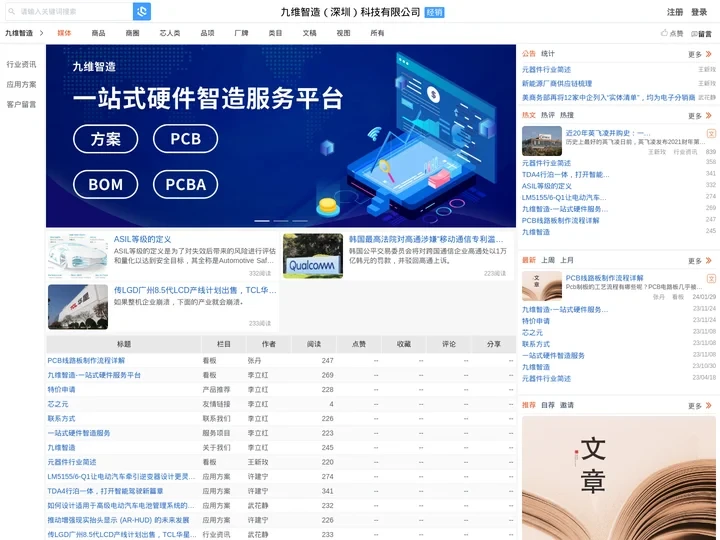Open 芯之元 row in the table
Viewport: 720px width, 540px height.
pos(58,404)
